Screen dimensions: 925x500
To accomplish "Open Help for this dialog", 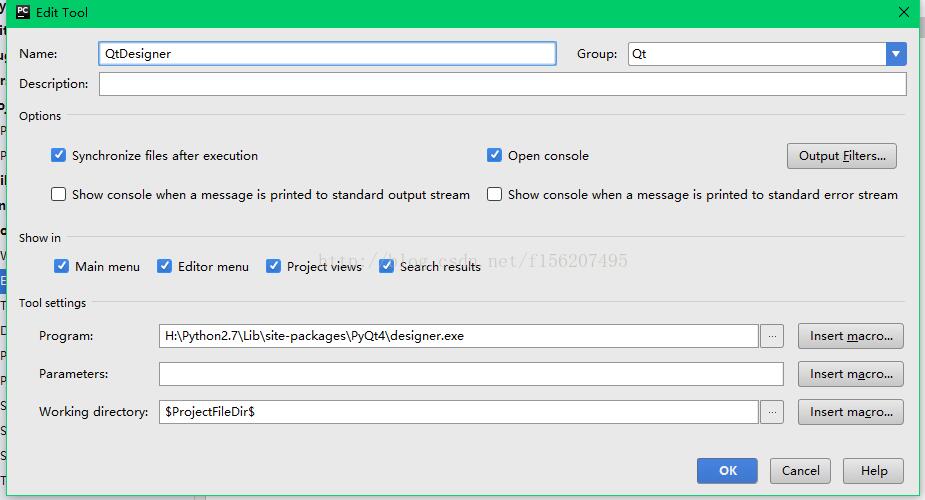I will click(x=873, y=471).
